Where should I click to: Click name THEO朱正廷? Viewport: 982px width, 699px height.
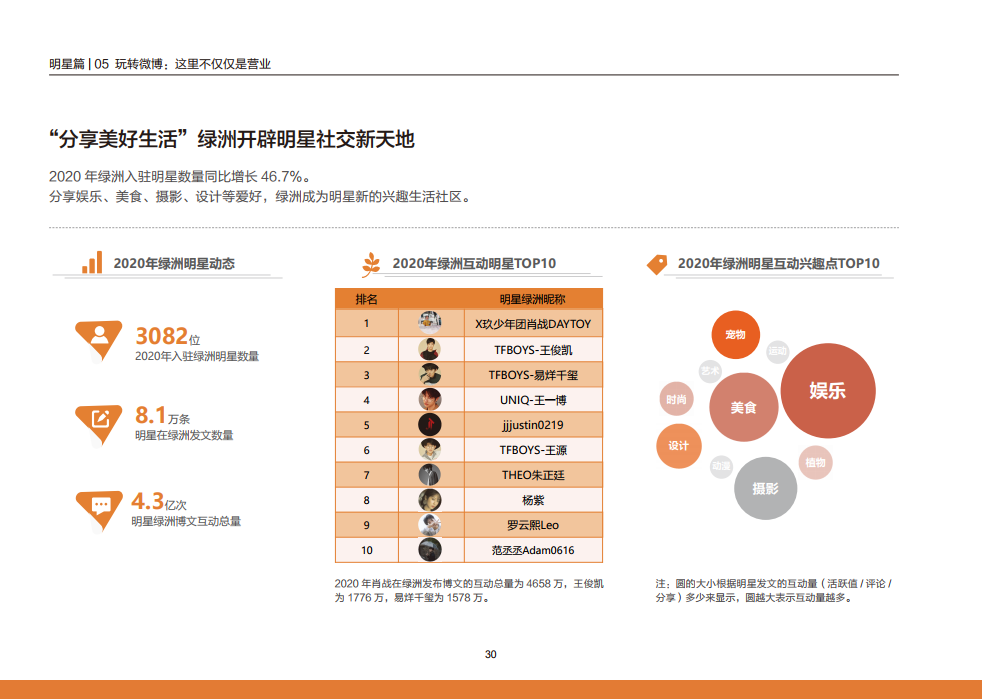point(533,475)
